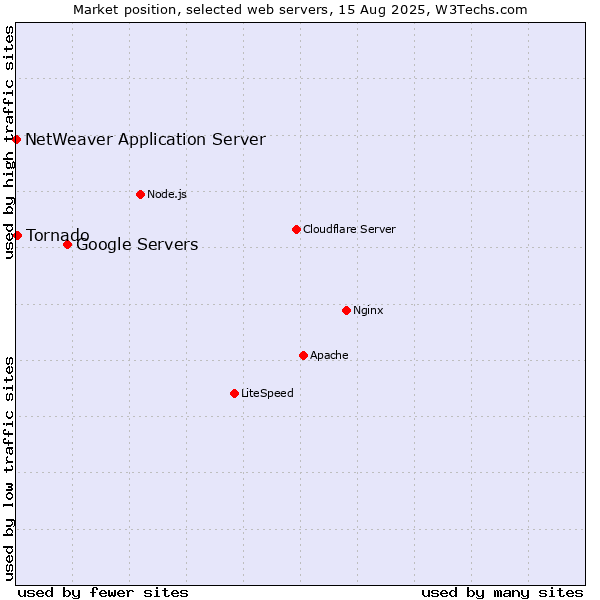Click the 'Apache' label text
The height and width of the screenshot is (600, 600).
(329, 355)
